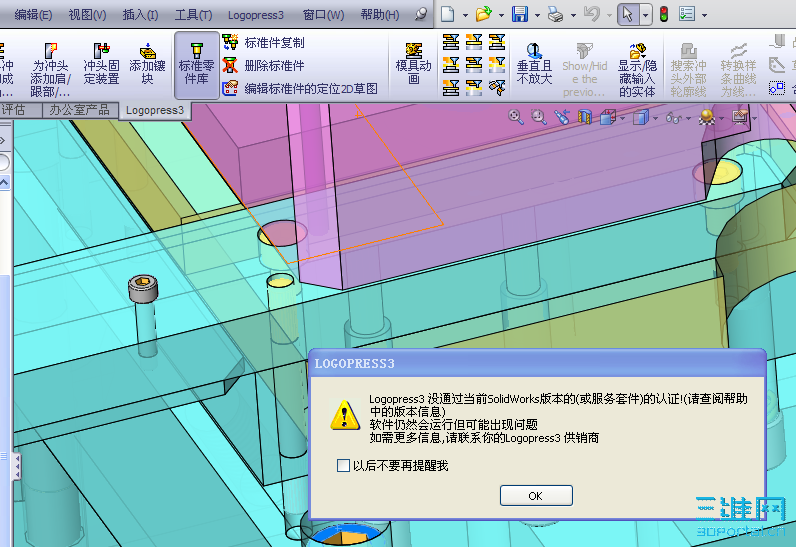Click 显示/隐藏输入的实体 button
796x547 pixels.
(637, 70)
